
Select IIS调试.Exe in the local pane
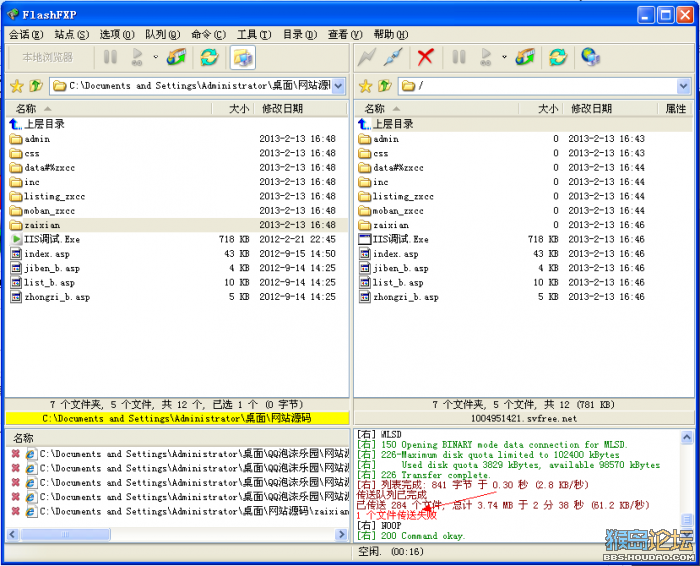[x=177, y=239]
